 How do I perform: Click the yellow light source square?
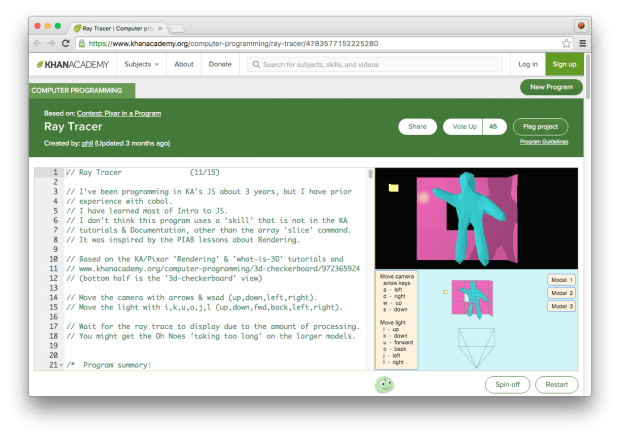click(x=393, y=187)
